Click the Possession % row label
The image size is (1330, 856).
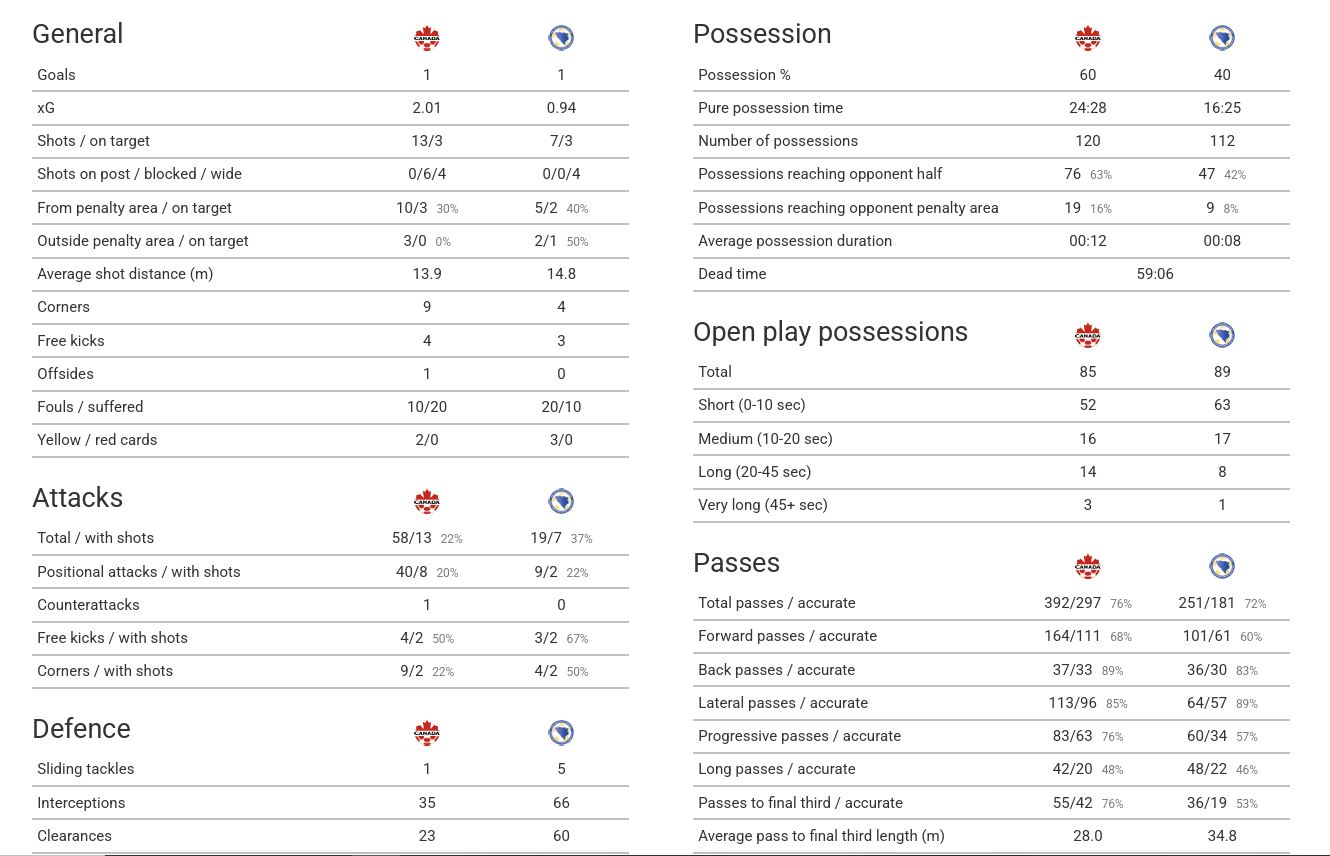[x=744, y=75]
